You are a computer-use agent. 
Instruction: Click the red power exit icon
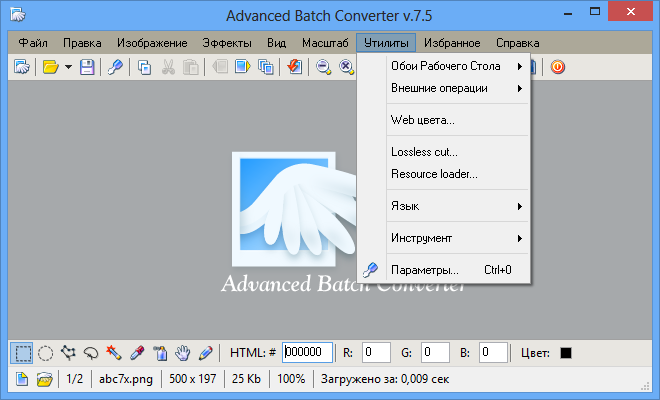point(558,67)
